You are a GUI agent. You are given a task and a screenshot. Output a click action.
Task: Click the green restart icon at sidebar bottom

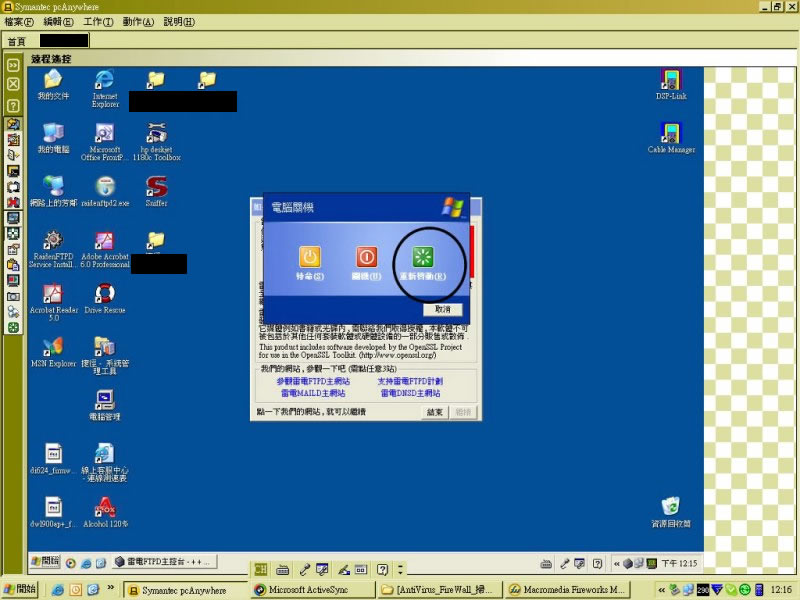click(x=13, y=328)
